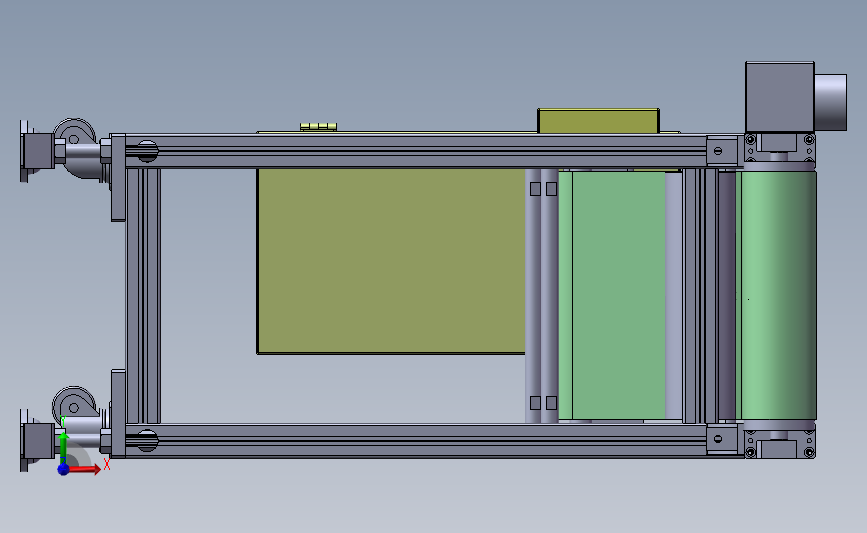The image size is (867, 533).
Task: Select the bottom aluminum extrusion rail
Action: [x=416, y=441]
